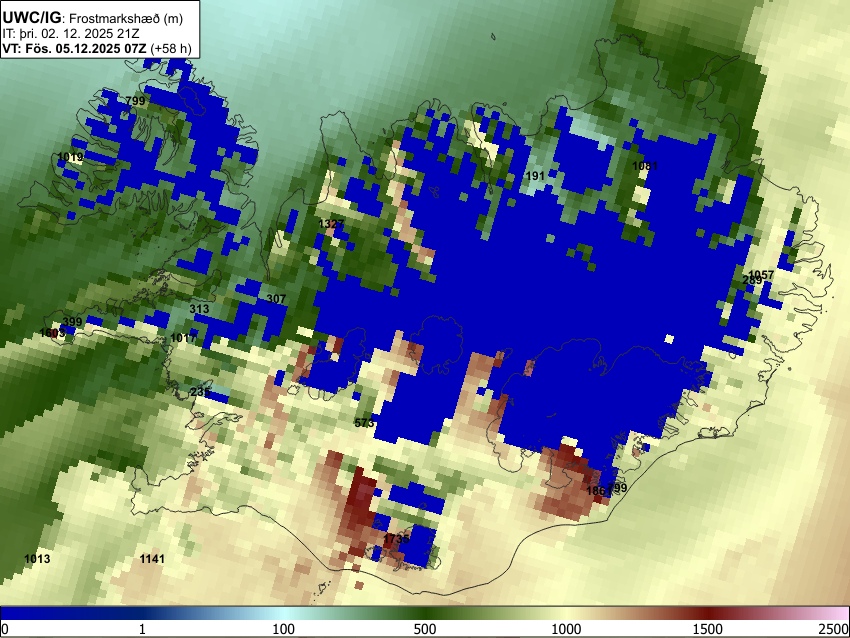Click the 1735 value label
Viewport: 850px width, 638px height.
[396, 539]
